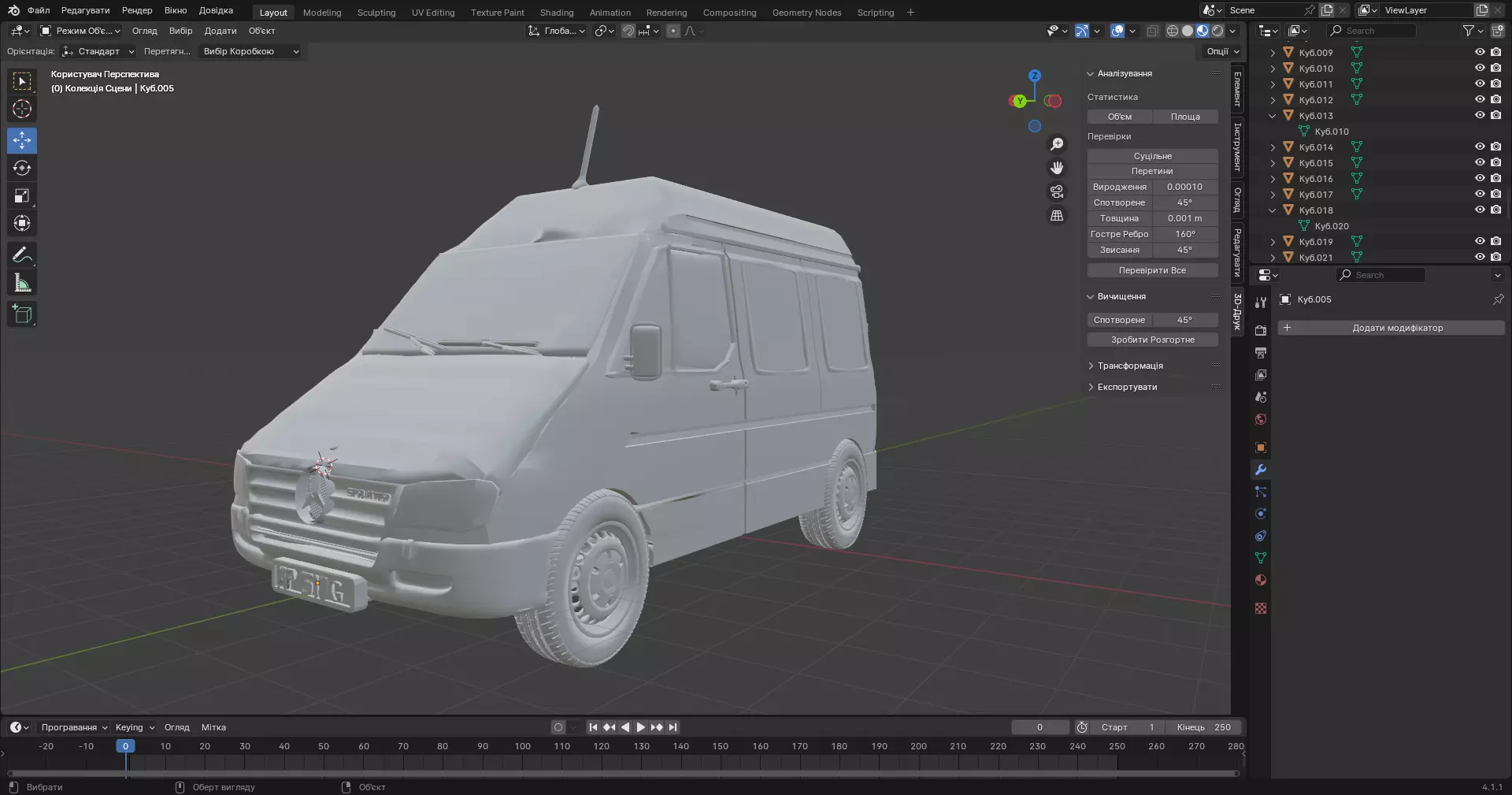Select the Annotate tool
This screenshot has width=1512, height=795.
[x=22, y=255]
